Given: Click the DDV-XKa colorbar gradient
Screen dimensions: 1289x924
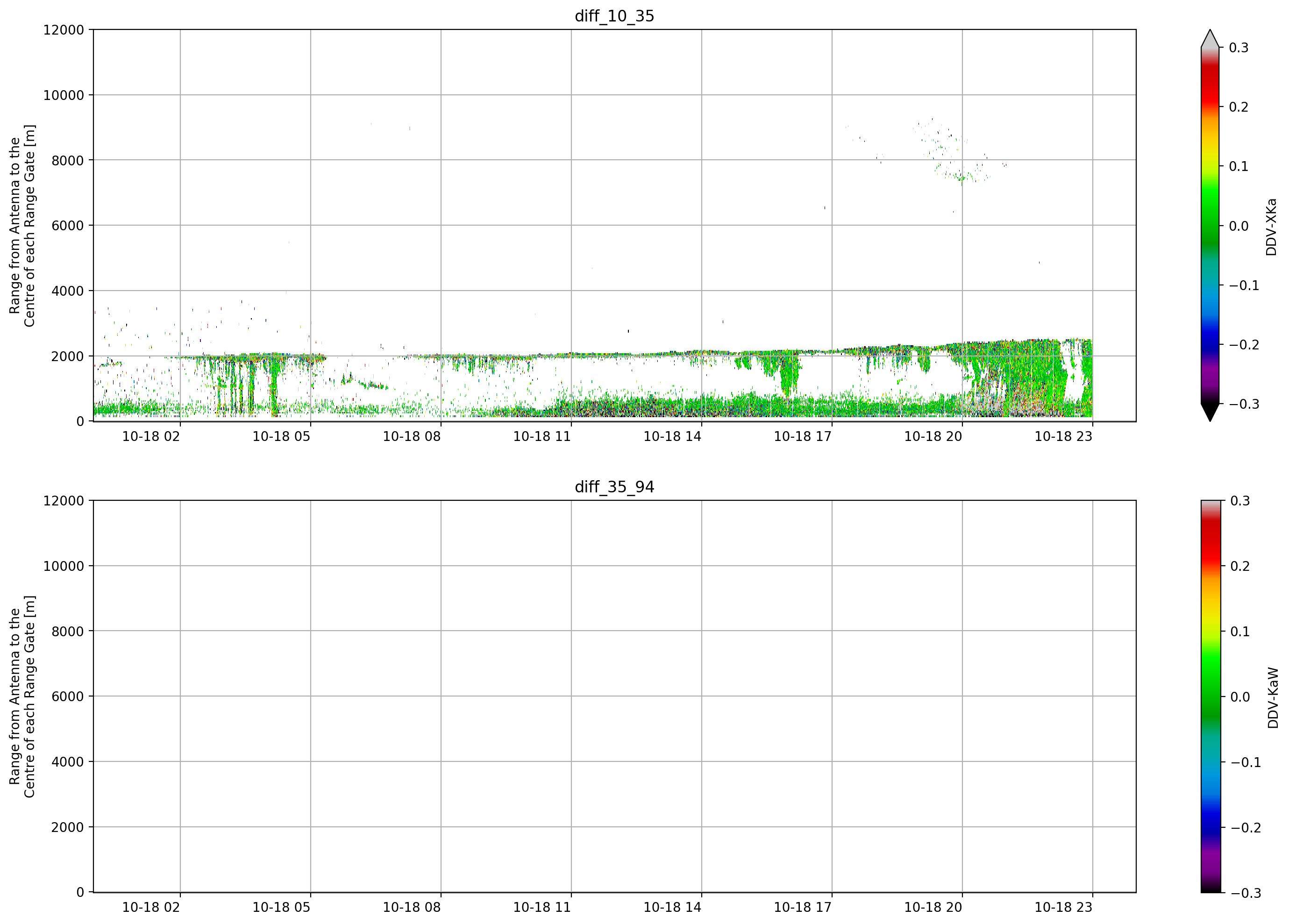Looking at the screenshot, I should [x=1210, y=226].
